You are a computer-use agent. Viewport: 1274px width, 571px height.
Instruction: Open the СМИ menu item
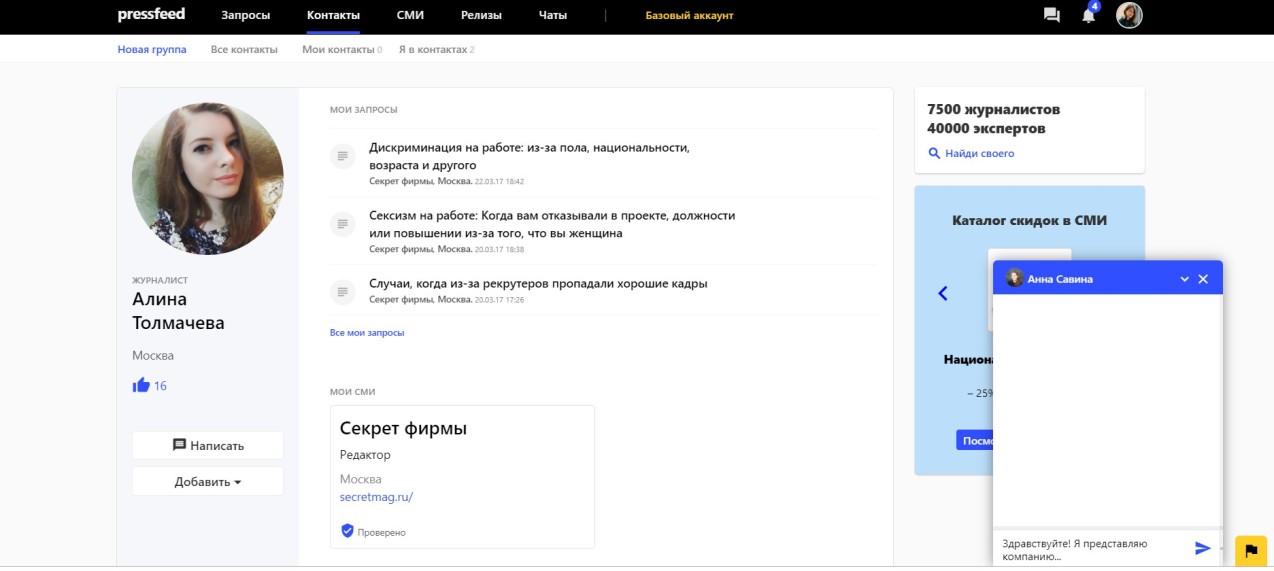pos(410,16)
